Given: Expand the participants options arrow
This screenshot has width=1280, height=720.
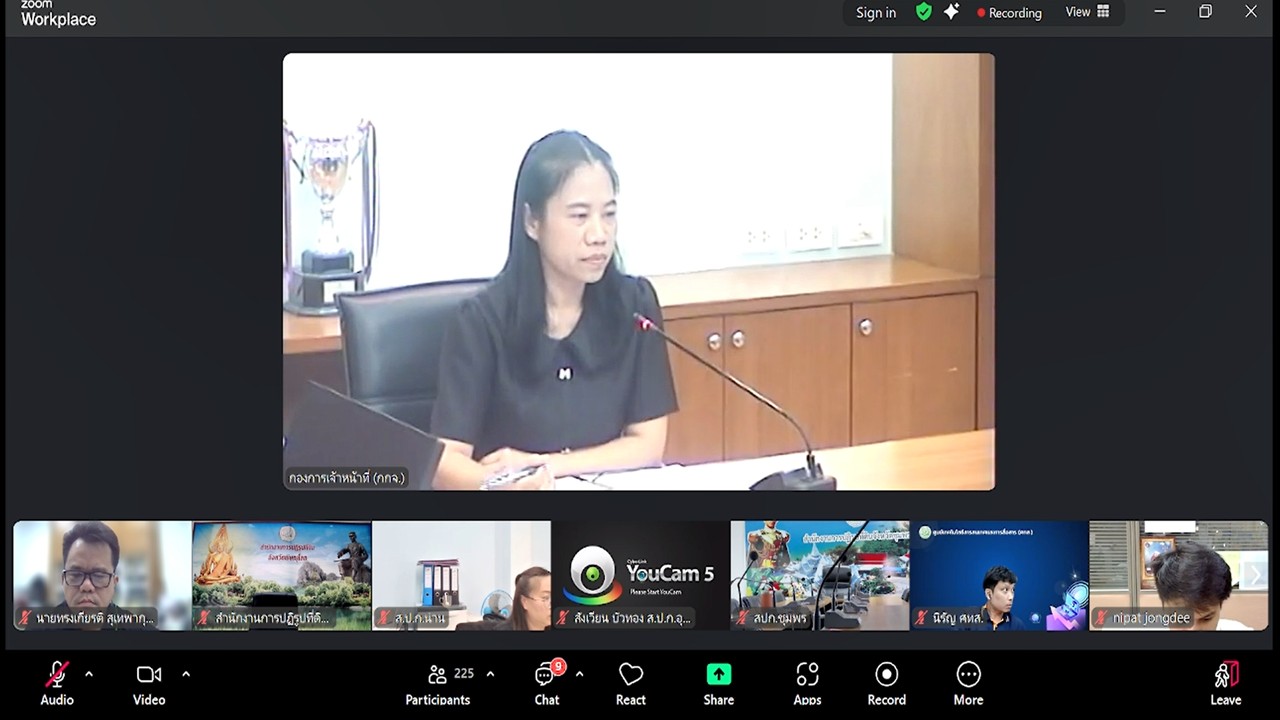Looking at the screenshot, I should (x=490, y=674).
